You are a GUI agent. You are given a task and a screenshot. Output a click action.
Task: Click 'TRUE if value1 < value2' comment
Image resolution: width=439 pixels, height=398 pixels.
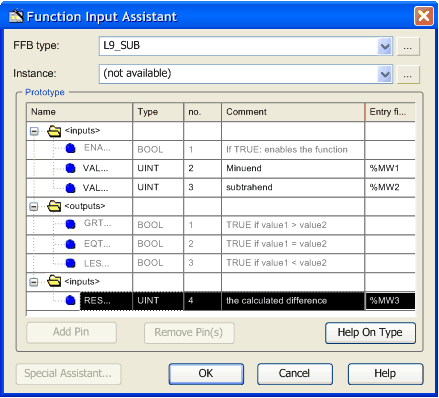point(276,263)
